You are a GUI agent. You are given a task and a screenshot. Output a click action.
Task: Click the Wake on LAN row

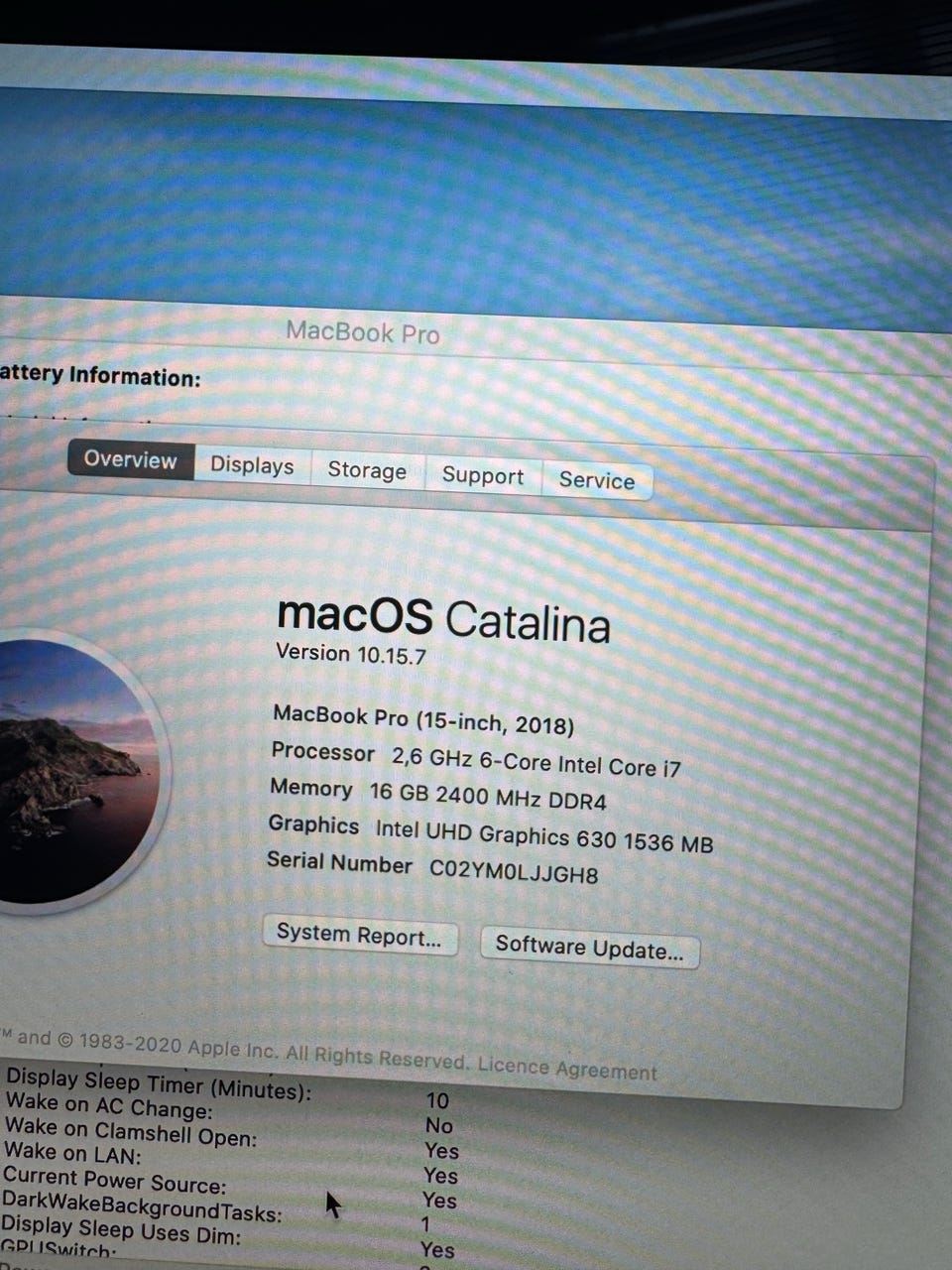pyautogui.click(x=230, y=1163)
